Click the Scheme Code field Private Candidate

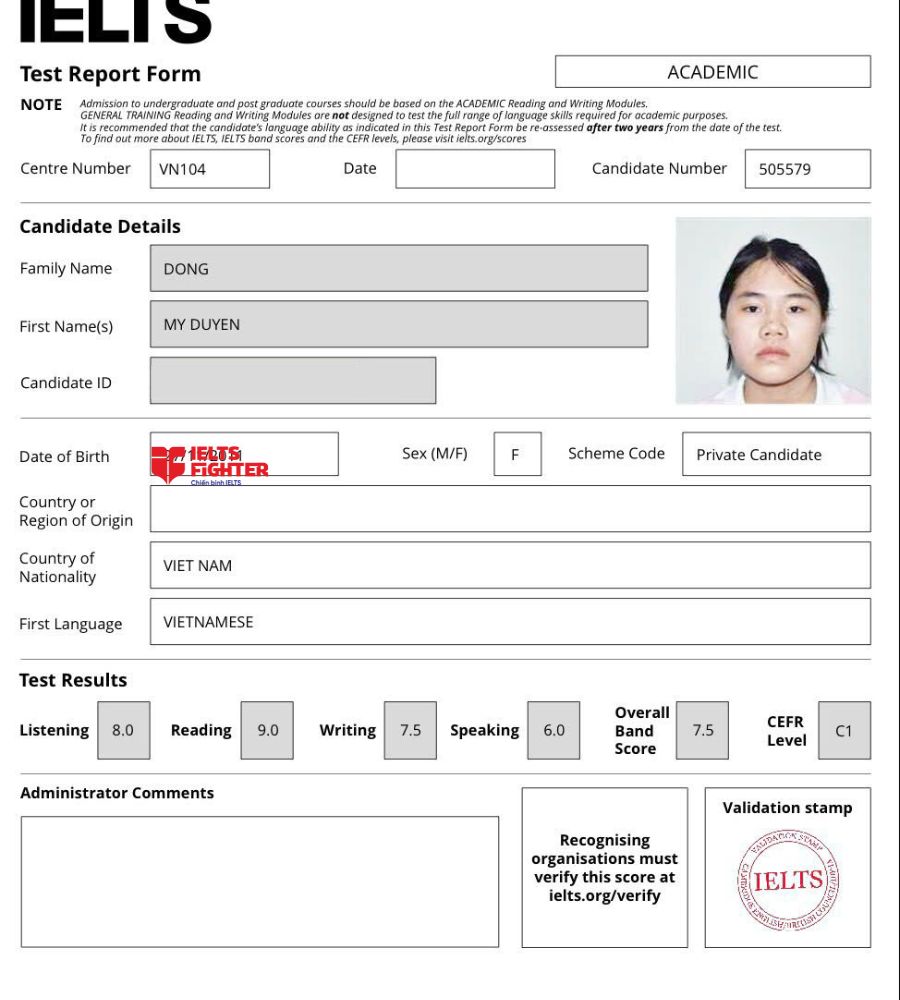(776, 454)
